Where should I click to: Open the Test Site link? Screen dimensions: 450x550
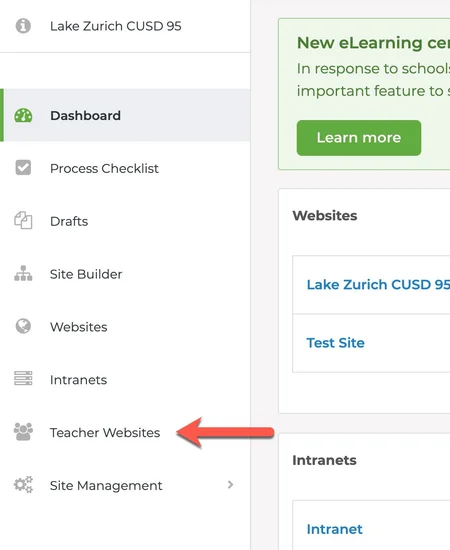pyautogui.click(x=335, y=343)
